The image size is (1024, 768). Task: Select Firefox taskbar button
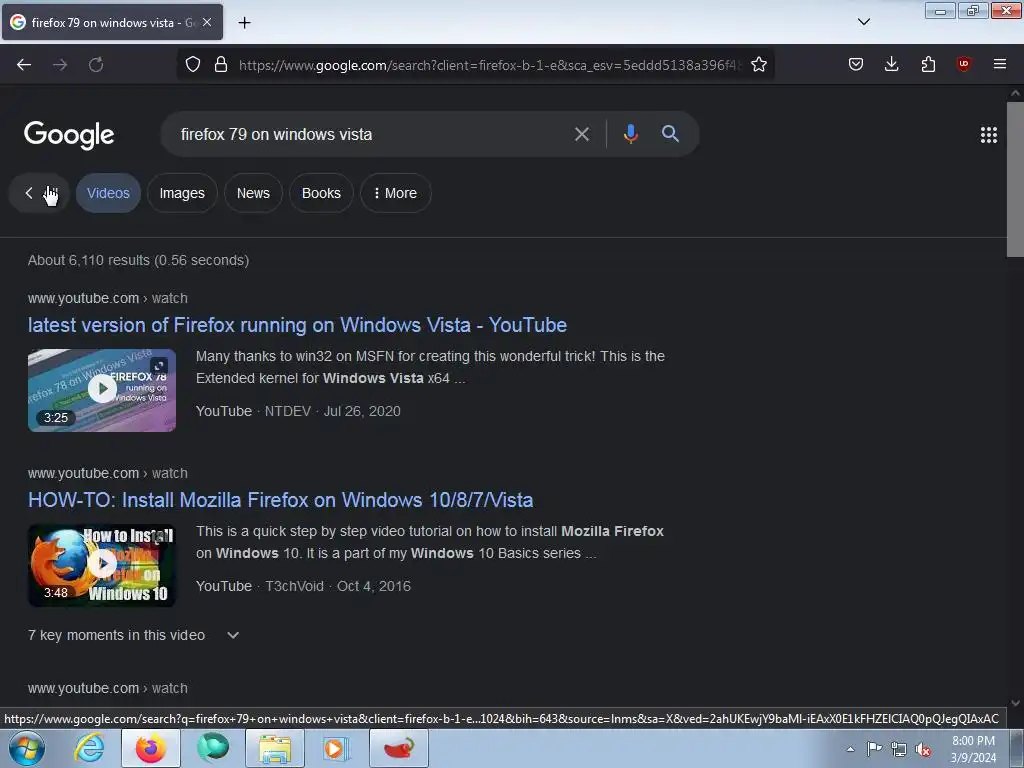(151, 748)
